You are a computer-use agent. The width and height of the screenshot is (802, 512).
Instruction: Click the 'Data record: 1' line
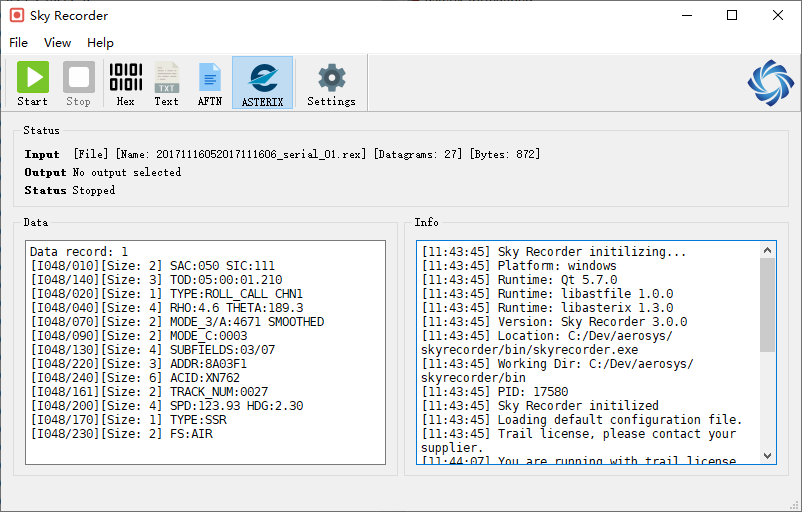[x=79, y=252]
